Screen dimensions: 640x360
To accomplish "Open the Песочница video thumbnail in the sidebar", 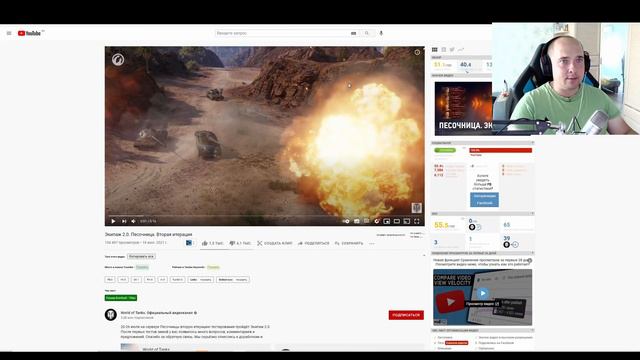I will pos(463,108).
